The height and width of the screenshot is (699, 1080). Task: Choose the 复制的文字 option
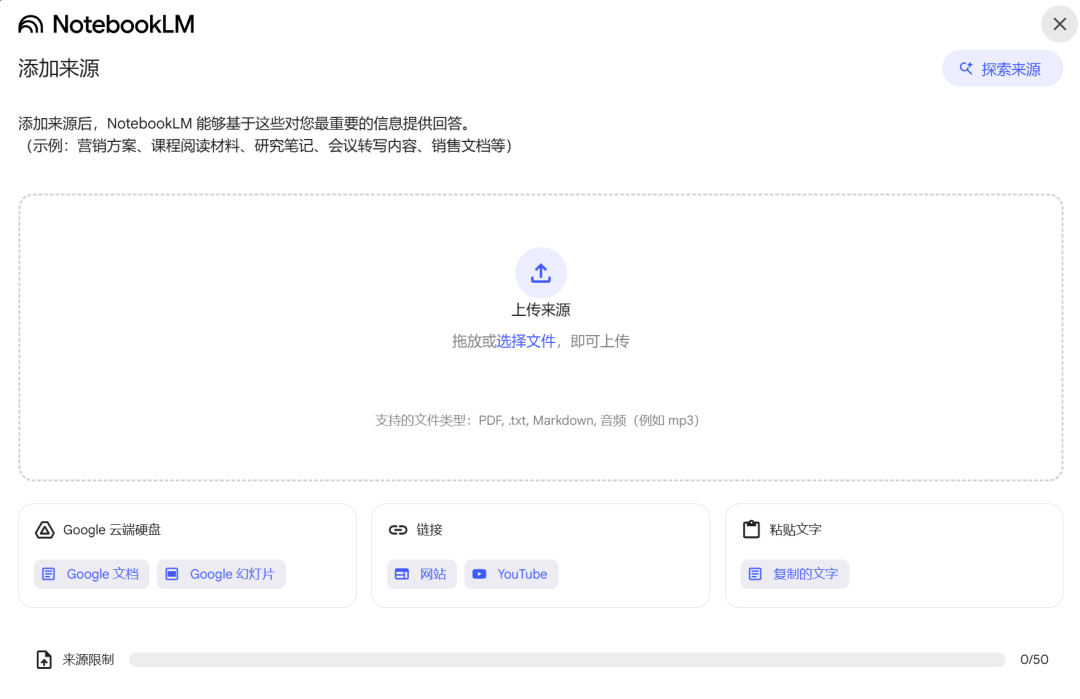point(794,574)
